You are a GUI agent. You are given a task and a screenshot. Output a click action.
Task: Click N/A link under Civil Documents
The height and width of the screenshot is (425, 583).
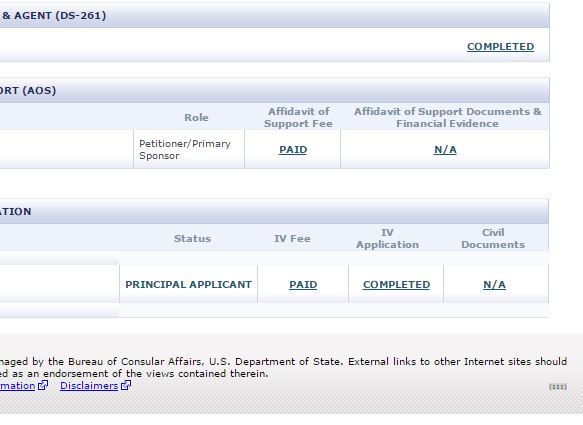pyautogui.click(x=494, y=284)
